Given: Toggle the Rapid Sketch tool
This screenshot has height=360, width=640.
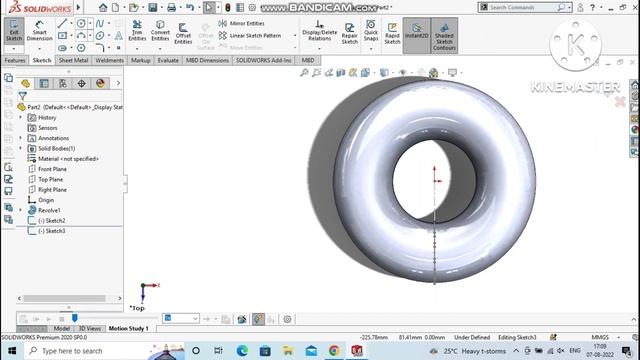Looking at the screenshot, I should click(x=392, y=33).
